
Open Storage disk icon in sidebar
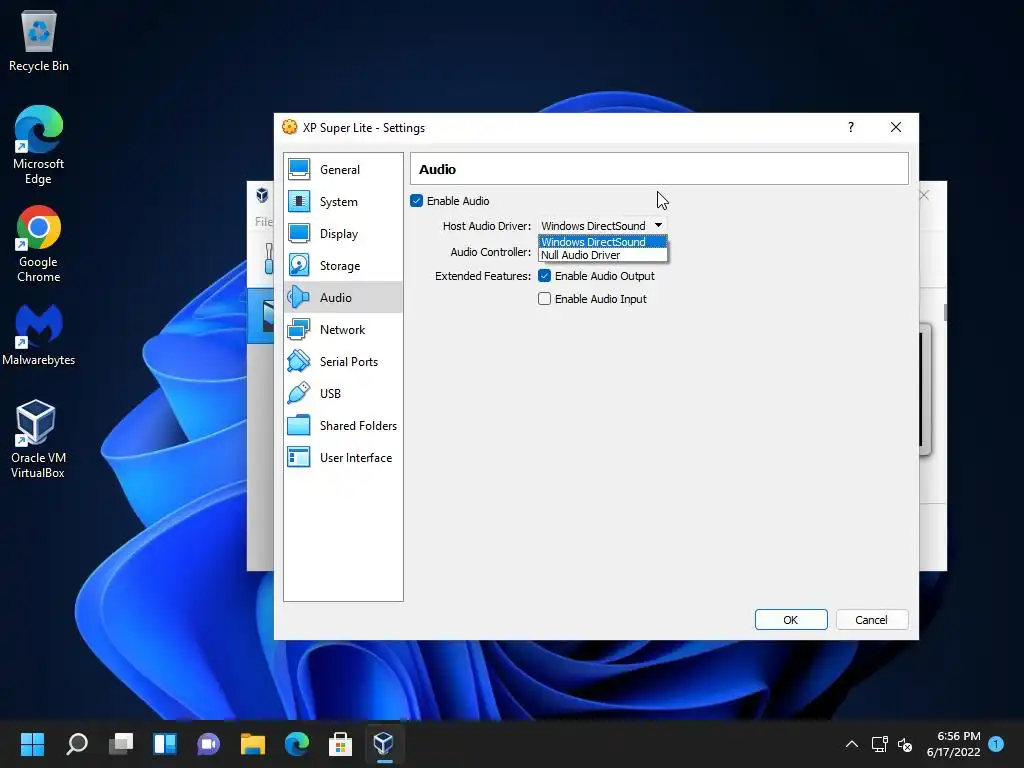299,265
